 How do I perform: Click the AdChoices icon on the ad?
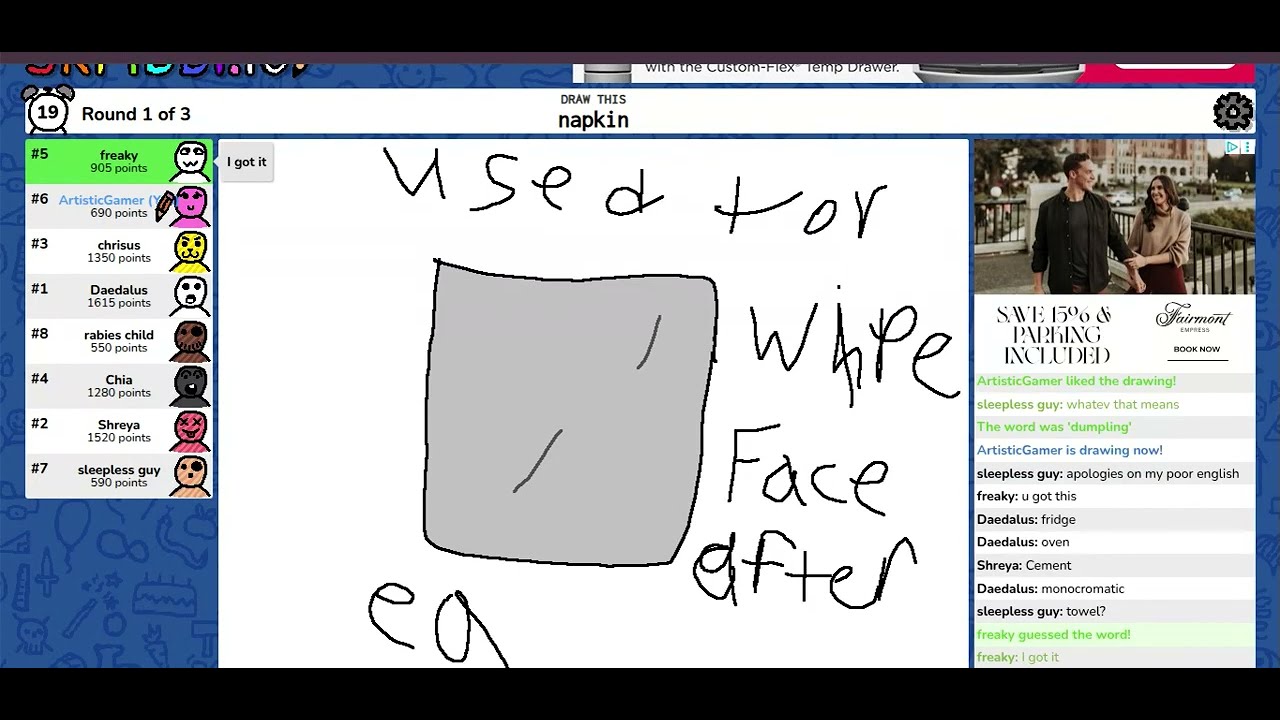[x=1233, y=147]
